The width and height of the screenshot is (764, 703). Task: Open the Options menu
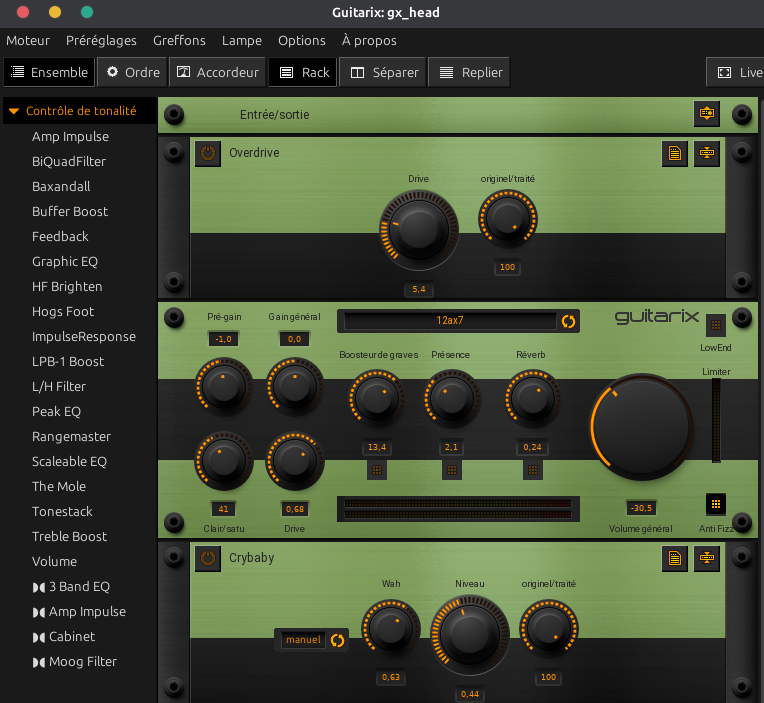pos(302,40)
